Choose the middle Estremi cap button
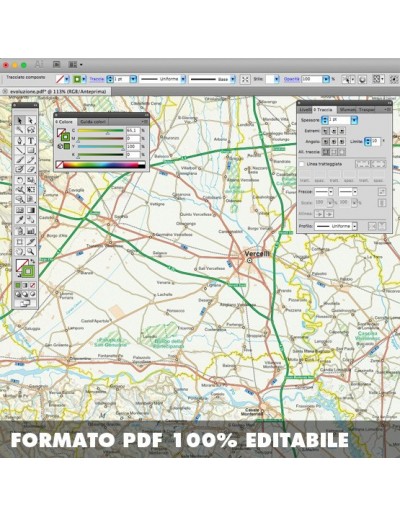The width and height of the screenshot is (400, 517). pos(333,131)
